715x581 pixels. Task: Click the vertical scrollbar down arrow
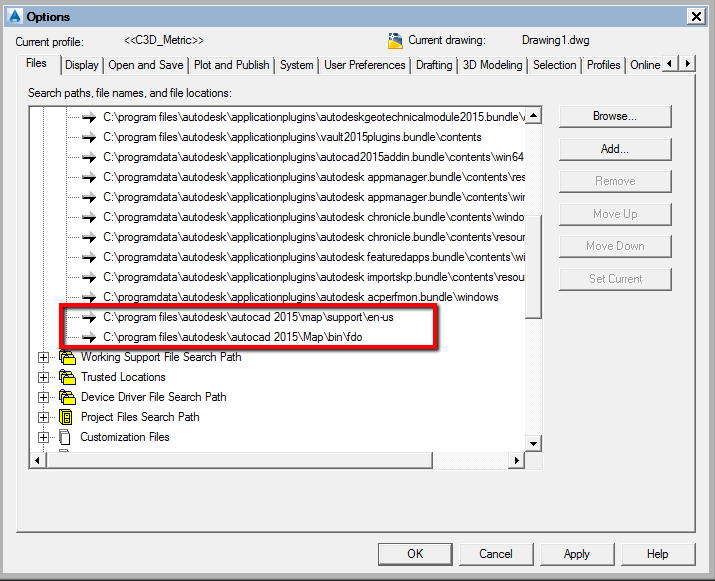(533, 443)
